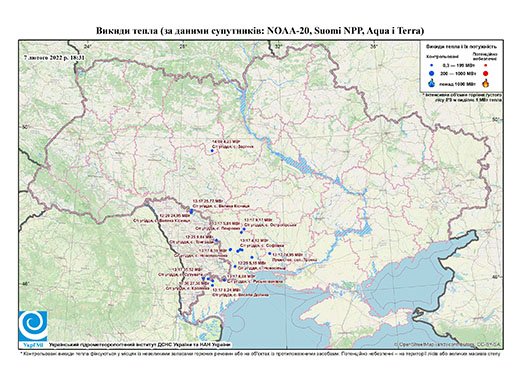The height and width of the screenshot is (368, 520).
Task: Click the small blue 0,3–199 MW legend dot
Action: [431, 65]
